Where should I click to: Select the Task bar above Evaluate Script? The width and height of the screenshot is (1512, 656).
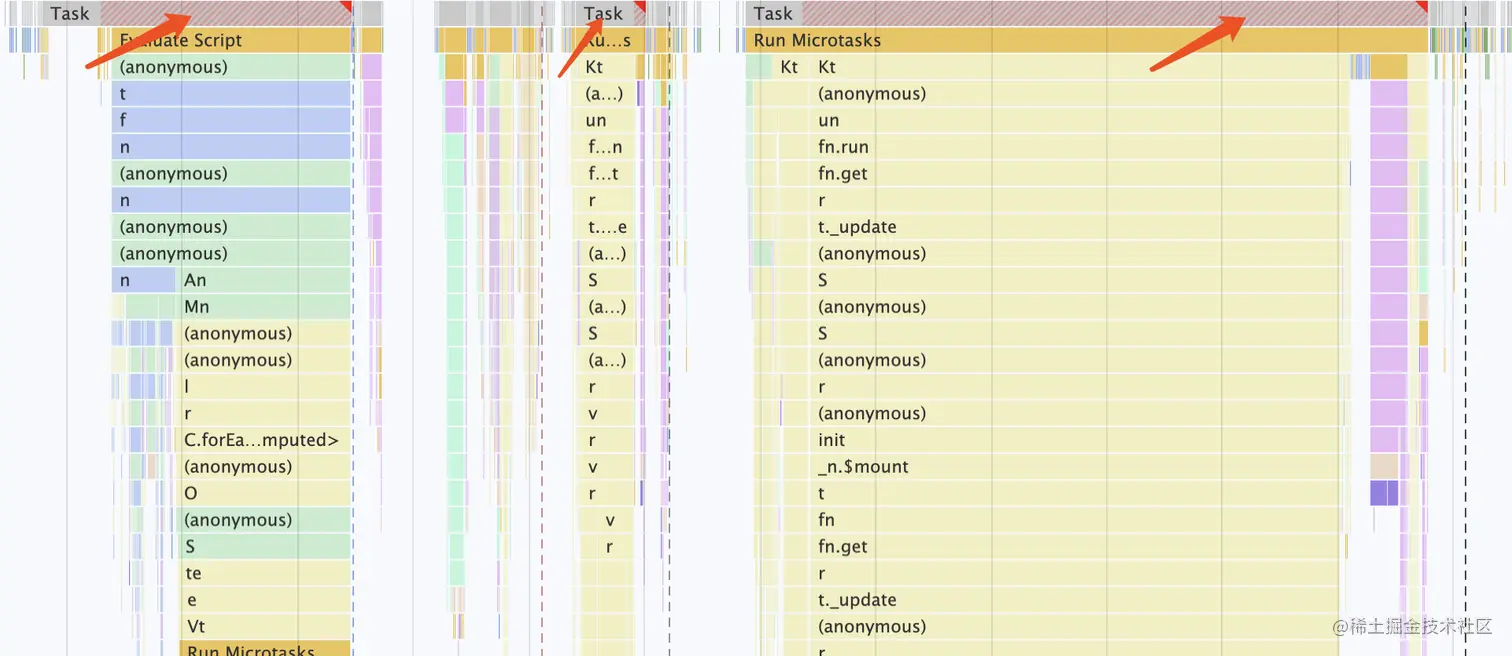198,13
